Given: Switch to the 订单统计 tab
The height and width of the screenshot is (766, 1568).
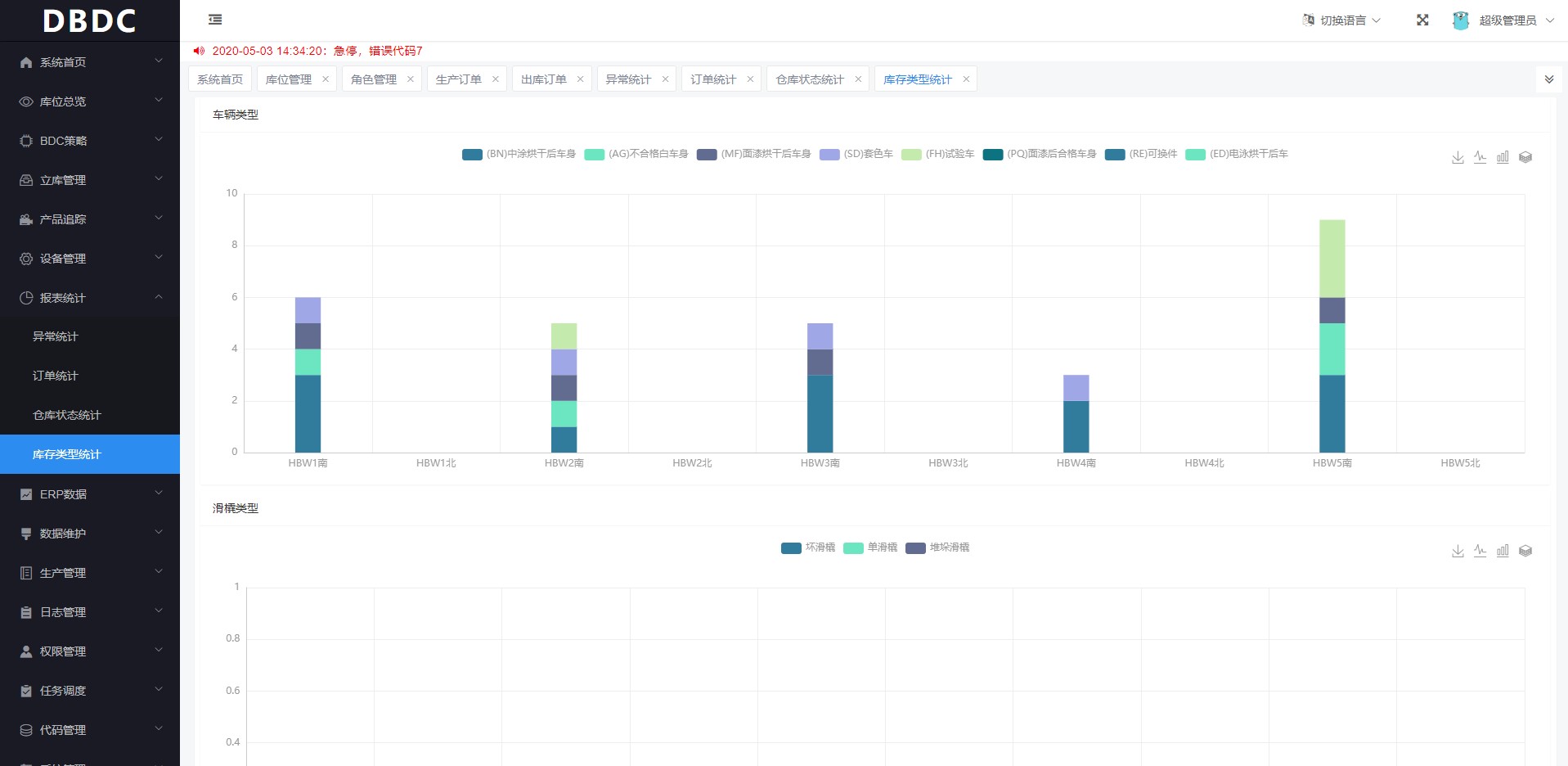Looking at the screenshot, I should pos(712,79).
